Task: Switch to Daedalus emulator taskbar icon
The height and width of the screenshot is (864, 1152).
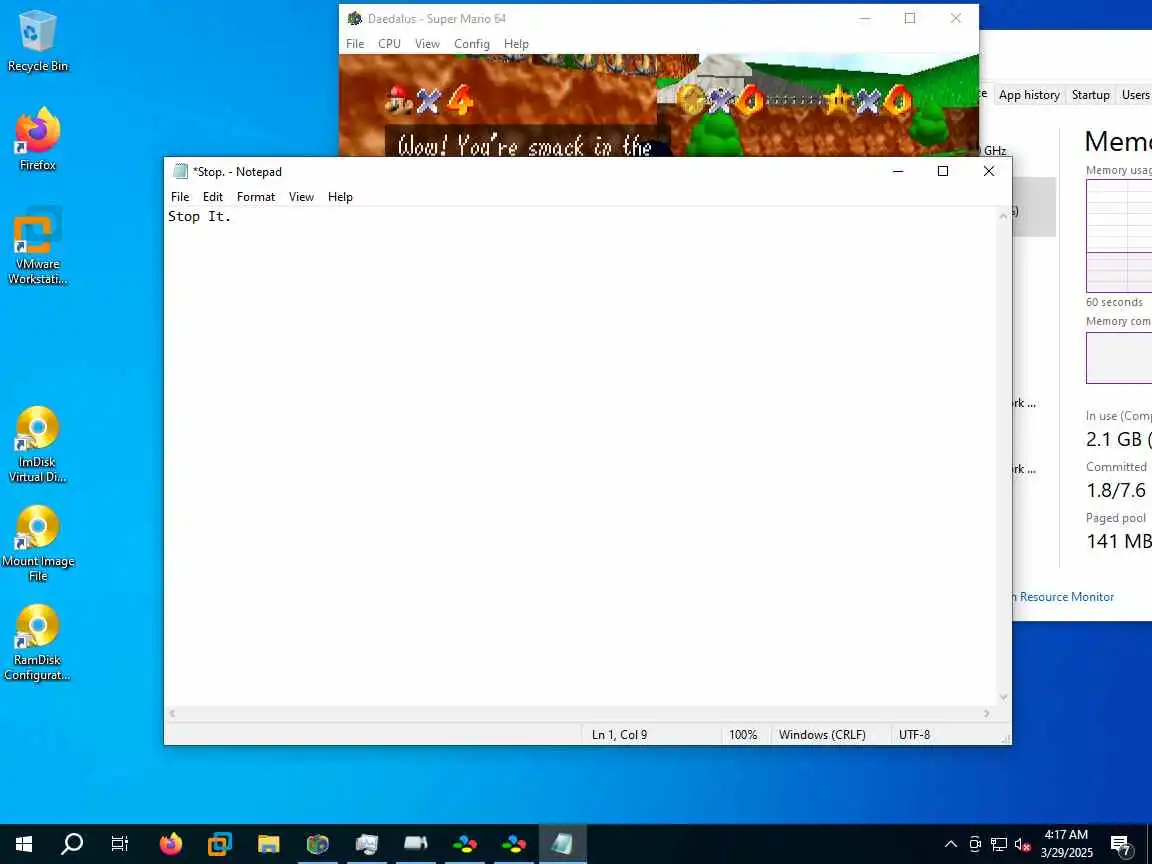Action: 317,844
